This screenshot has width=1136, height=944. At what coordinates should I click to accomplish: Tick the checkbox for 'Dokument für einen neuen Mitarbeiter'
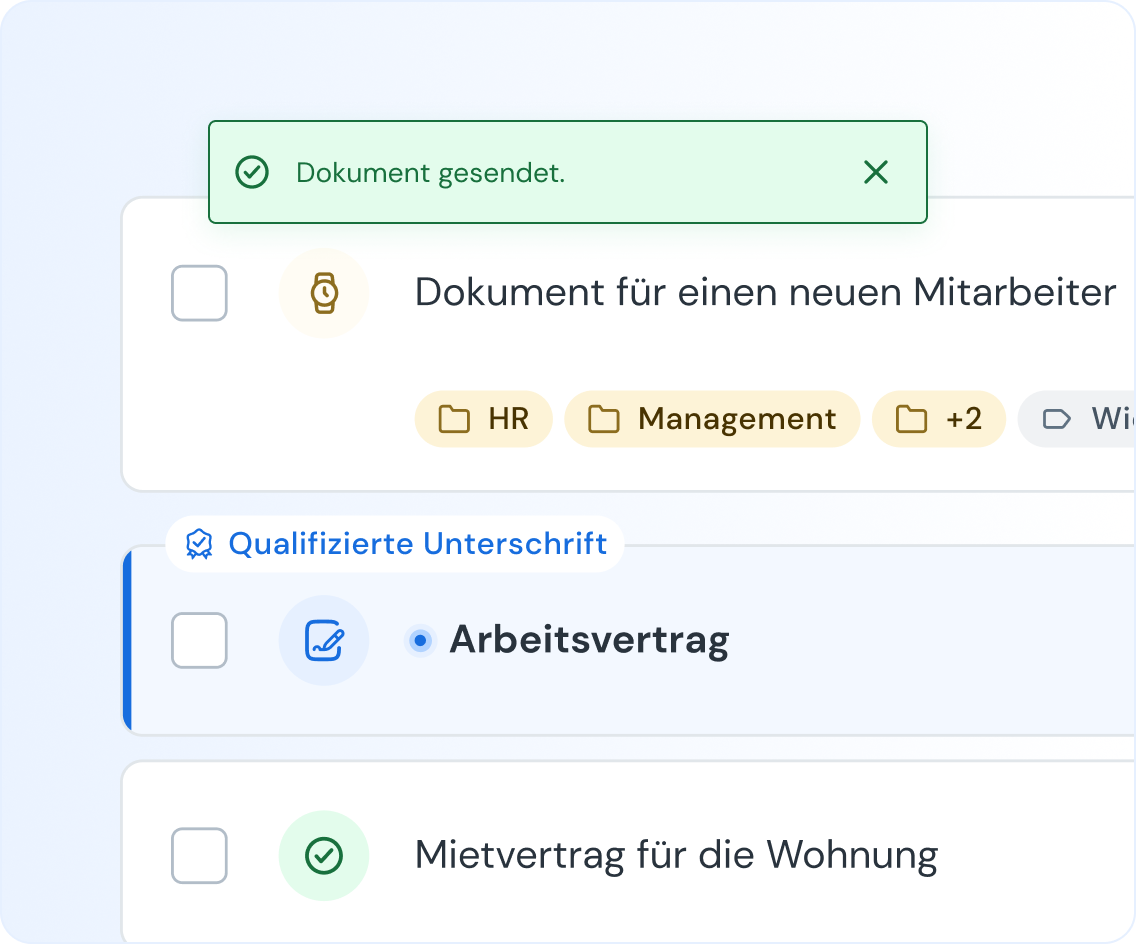pyautogui.click(x=199, y=293)
